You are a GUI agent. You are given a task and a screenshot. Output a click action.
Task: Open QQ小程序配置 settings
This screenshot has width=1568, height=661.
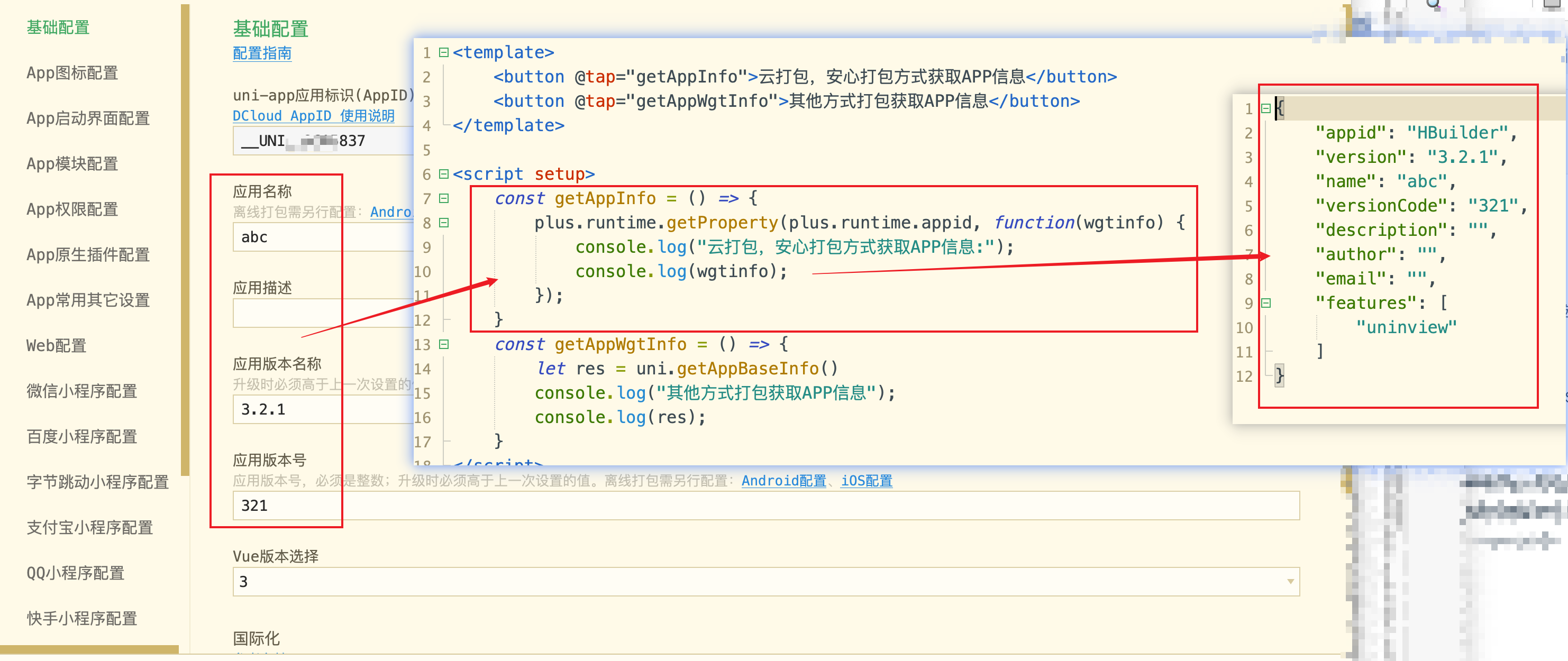coord(75,573)
